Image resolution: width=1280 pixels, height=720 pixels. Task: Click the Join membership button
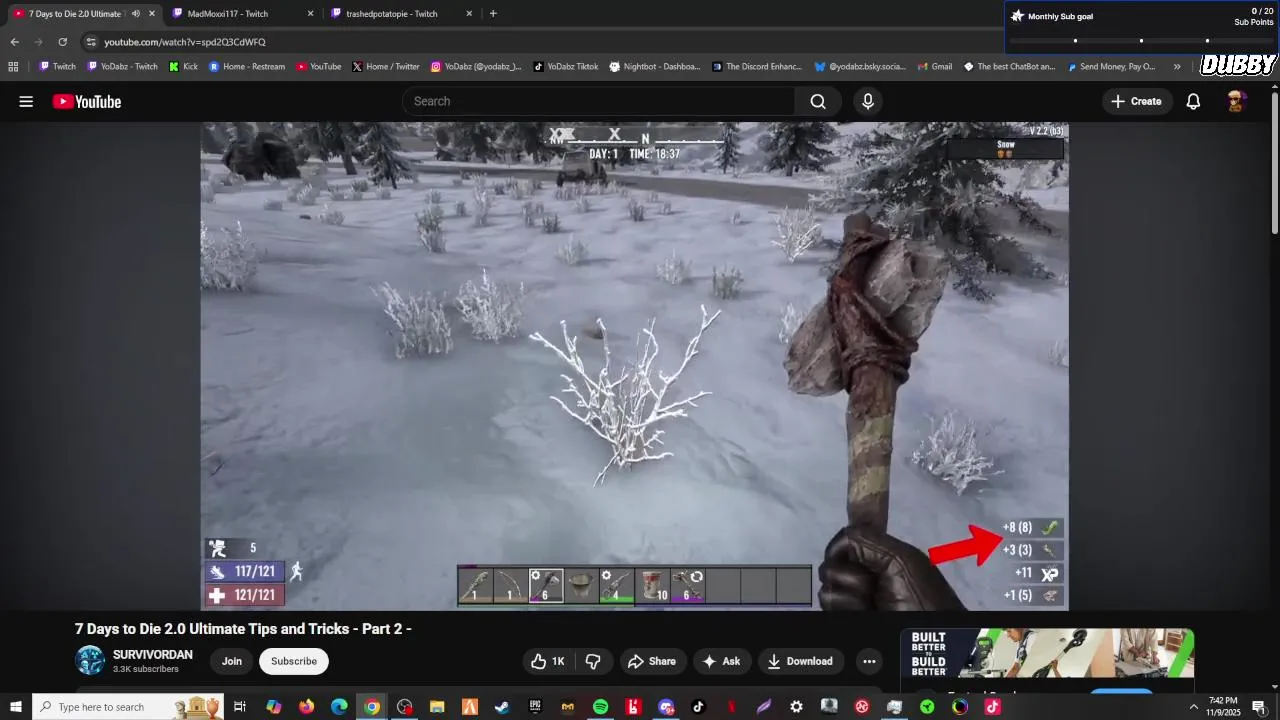pyautogui.click(x=232, y=661)
